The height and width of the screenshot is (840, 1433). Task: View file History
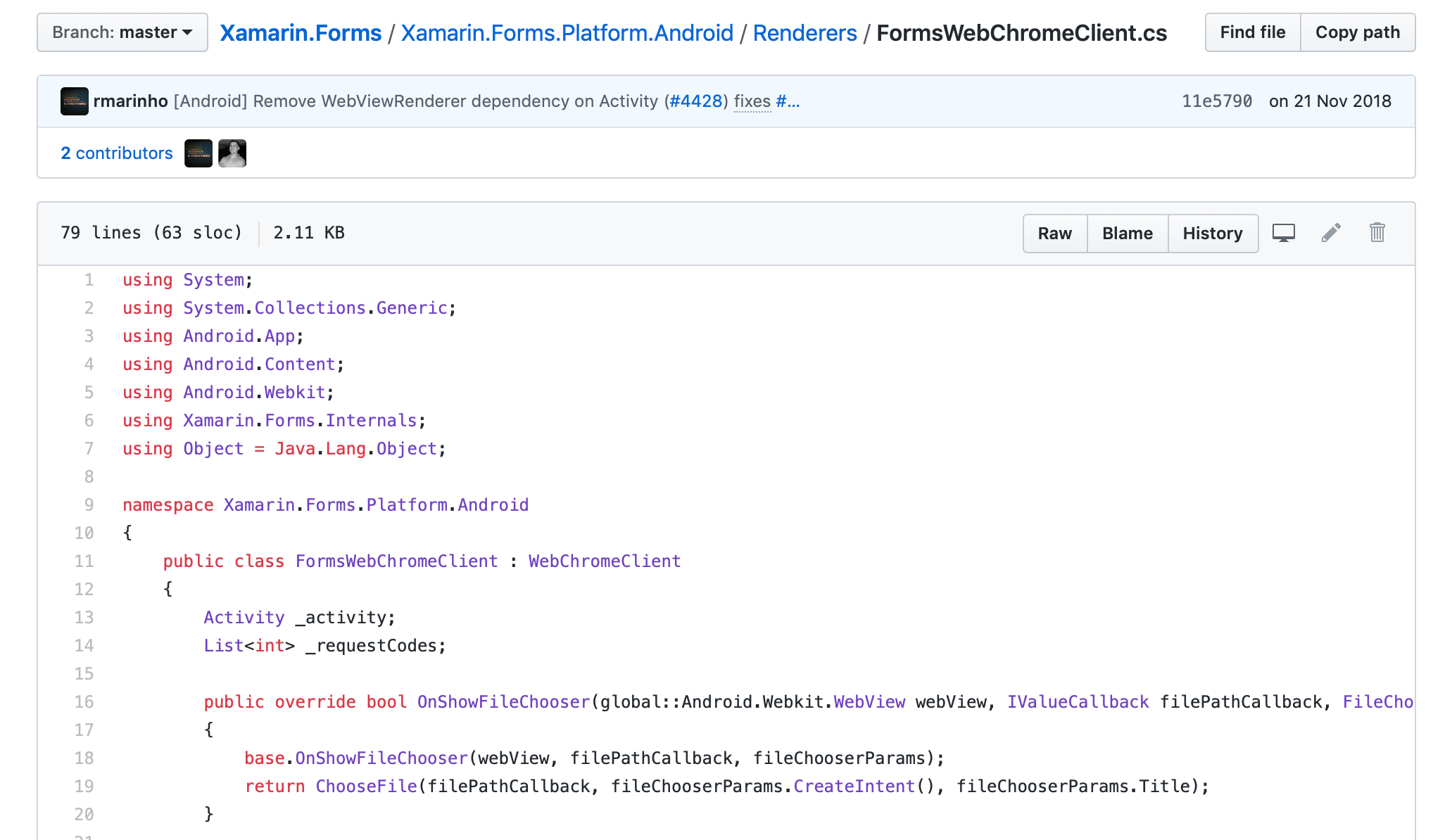coord(1212,234)
